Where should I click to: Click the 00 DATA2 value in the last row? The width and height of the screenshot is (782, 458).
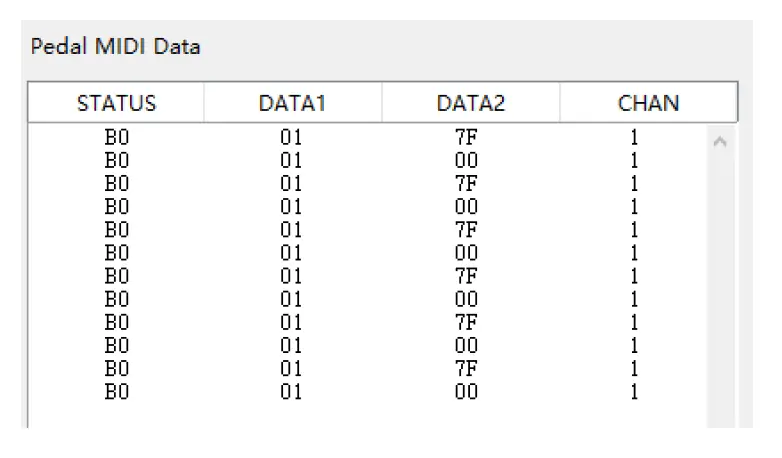pyautogui.click(x=466, y=392)
